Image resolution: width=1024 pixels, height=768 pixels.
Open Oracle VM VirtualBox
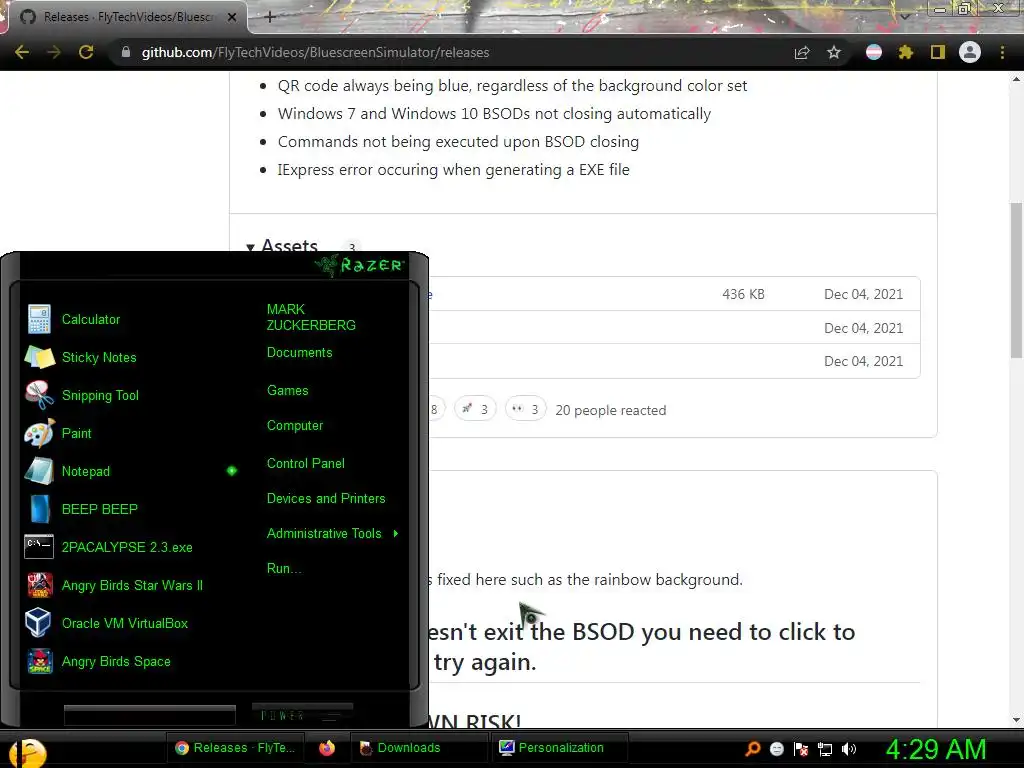coord(124,623)
